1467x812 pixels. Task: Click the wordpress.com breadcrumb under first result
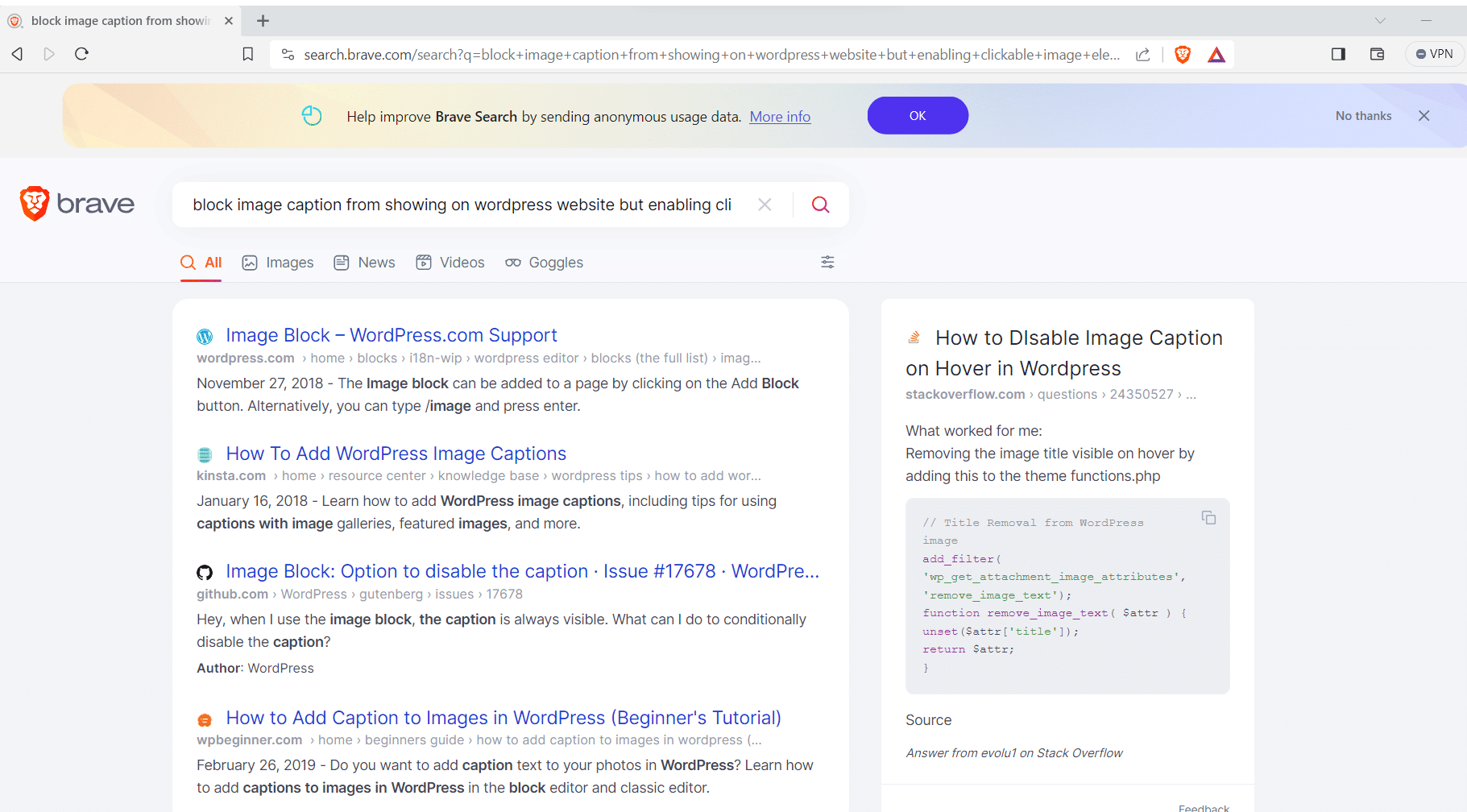[x=246, y=358]
